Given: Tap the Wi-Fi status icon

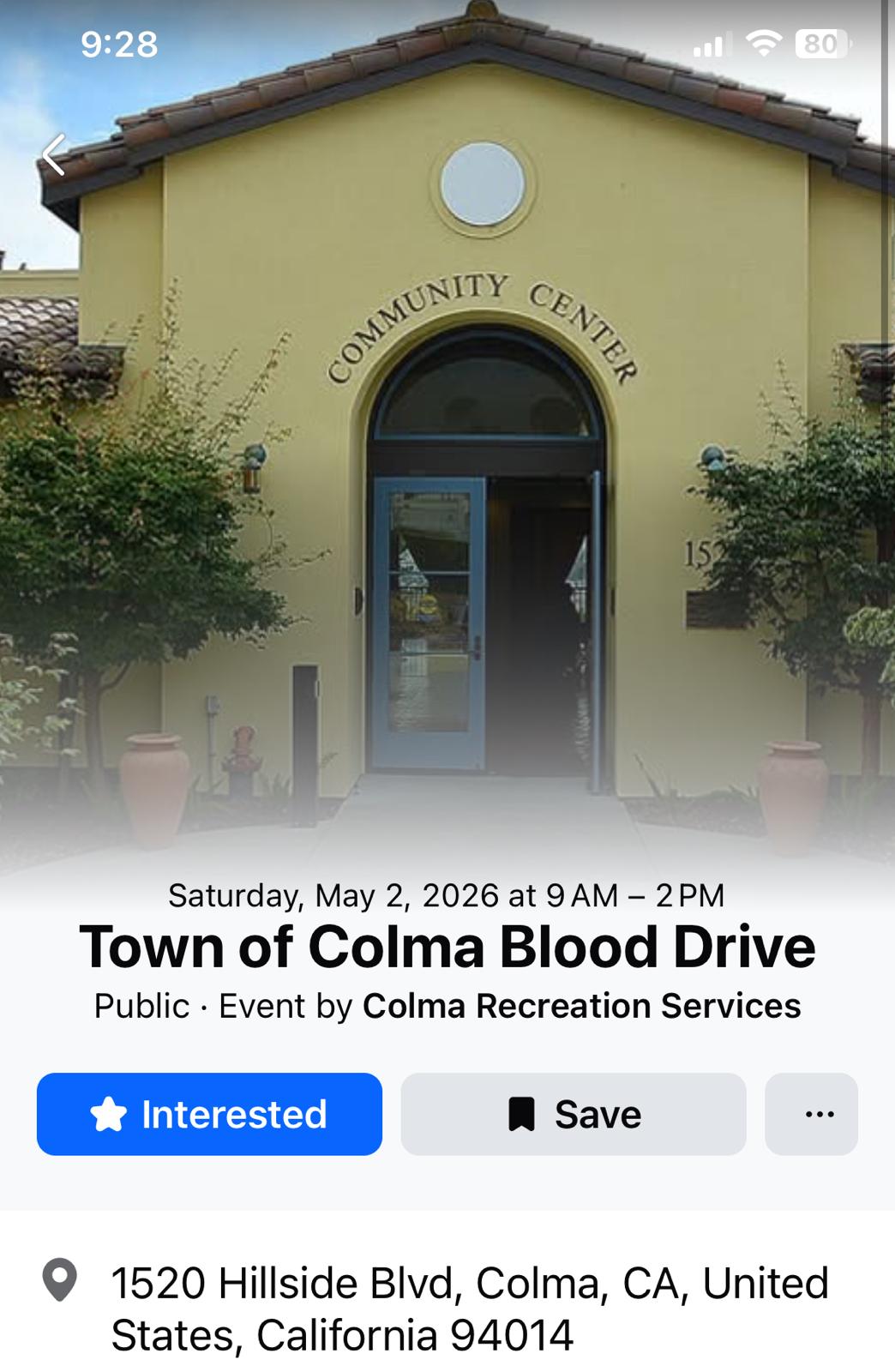Looking at the screenshot, I should point(763,43).
